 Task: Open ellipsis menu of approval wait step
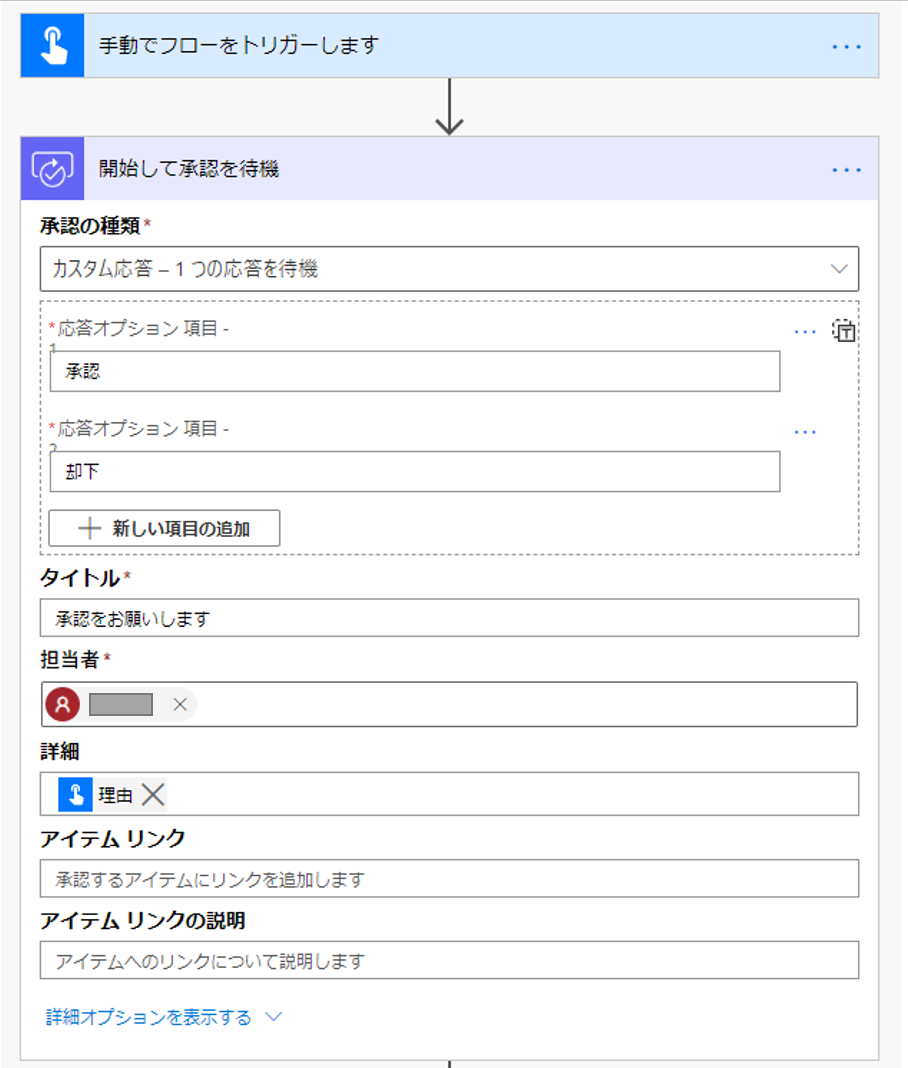click(846, 169)
